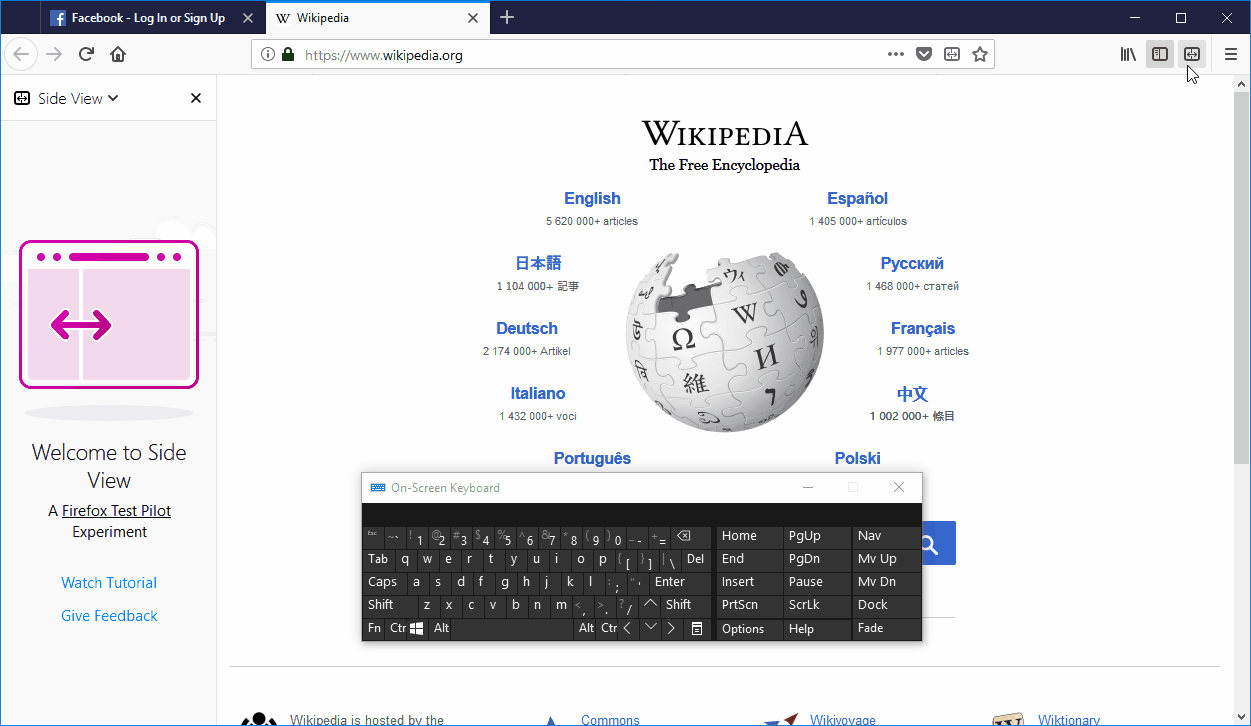
Task: Click the back navigation arrow
Action: [x=20, y=54]
